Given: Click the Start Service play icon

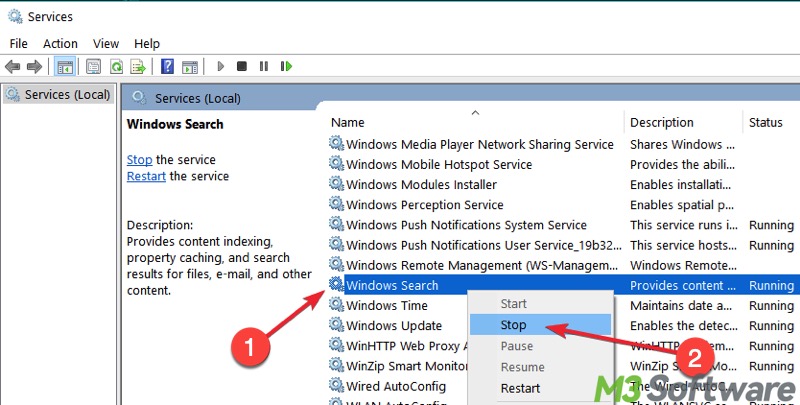Looking at the screenshot, I should [x=220, y=66].
